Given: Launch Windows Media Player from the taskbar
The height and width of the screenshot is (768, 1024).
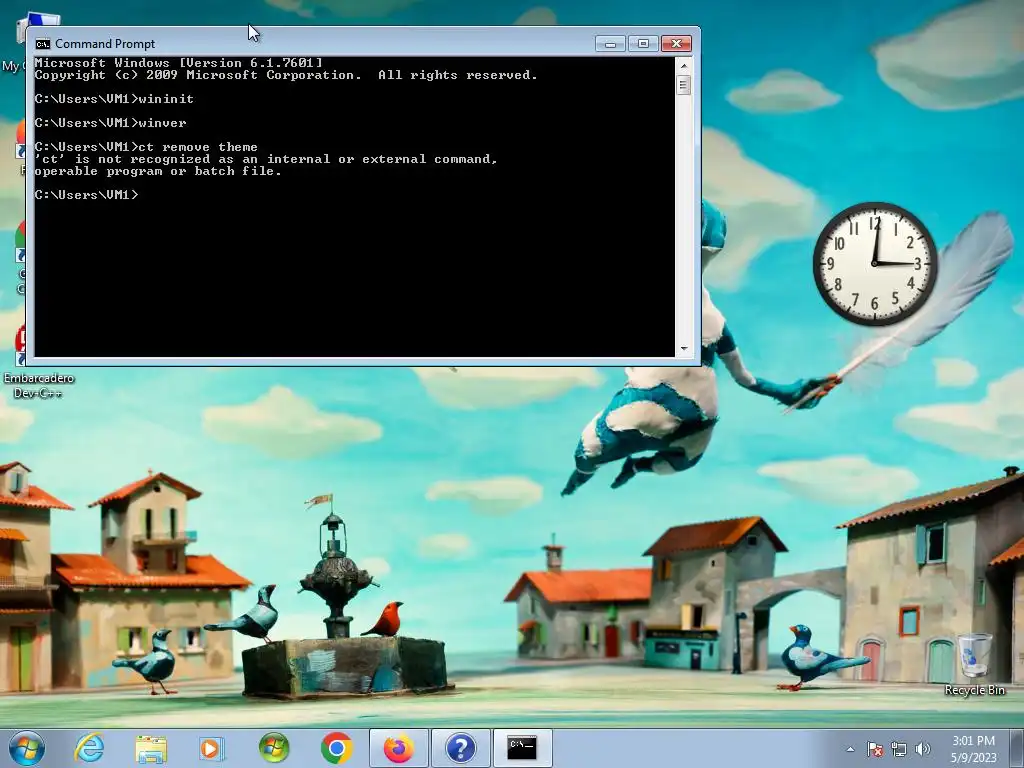Looking at the screenshot, I should click(x=212, y=748).
